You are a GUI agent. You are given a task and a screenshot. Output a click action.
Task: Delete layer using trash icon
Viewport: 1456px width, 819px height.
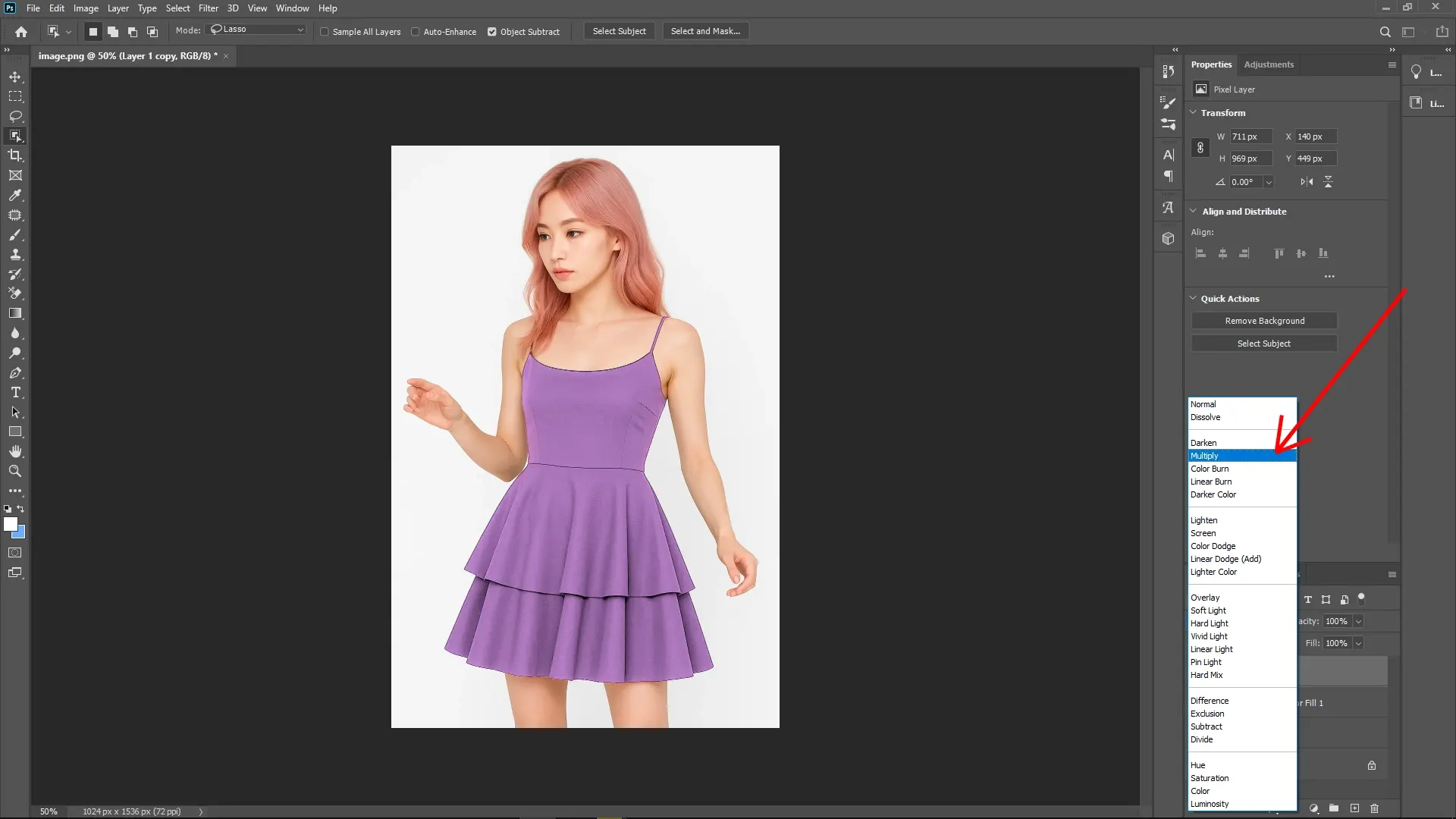pos(1374,808)
